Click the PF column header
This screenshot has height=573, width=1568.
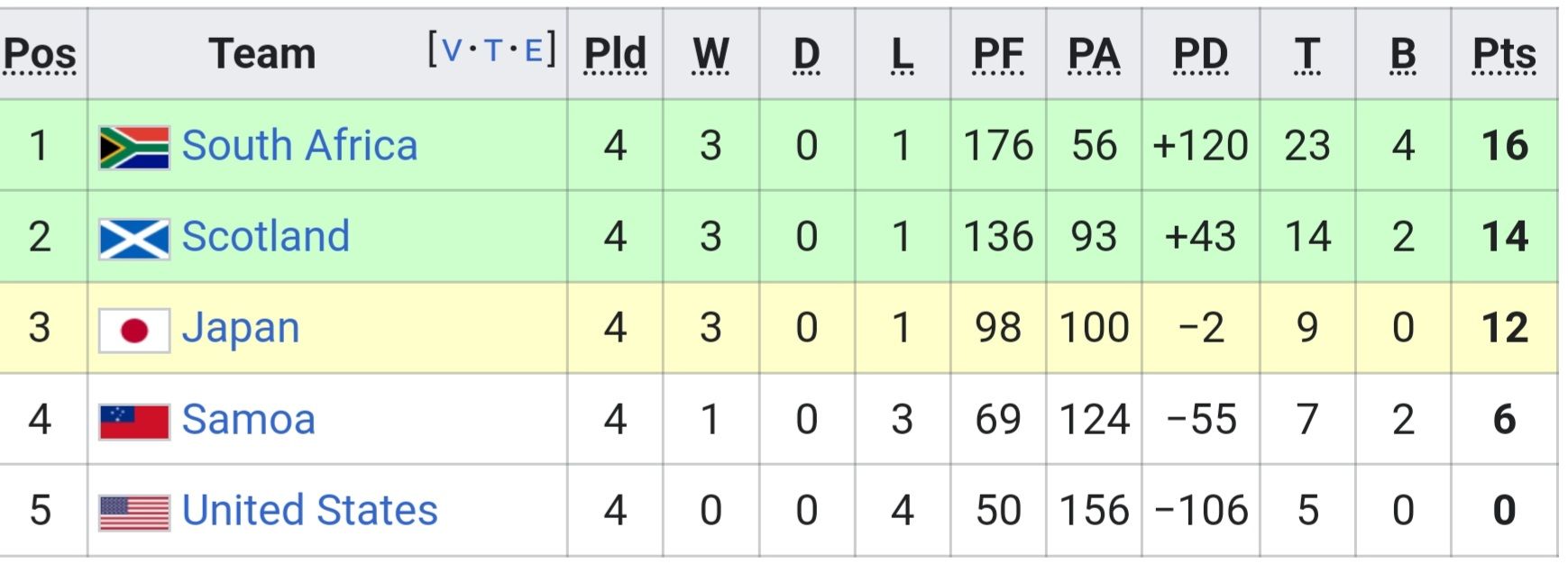[x=997, y=54]
